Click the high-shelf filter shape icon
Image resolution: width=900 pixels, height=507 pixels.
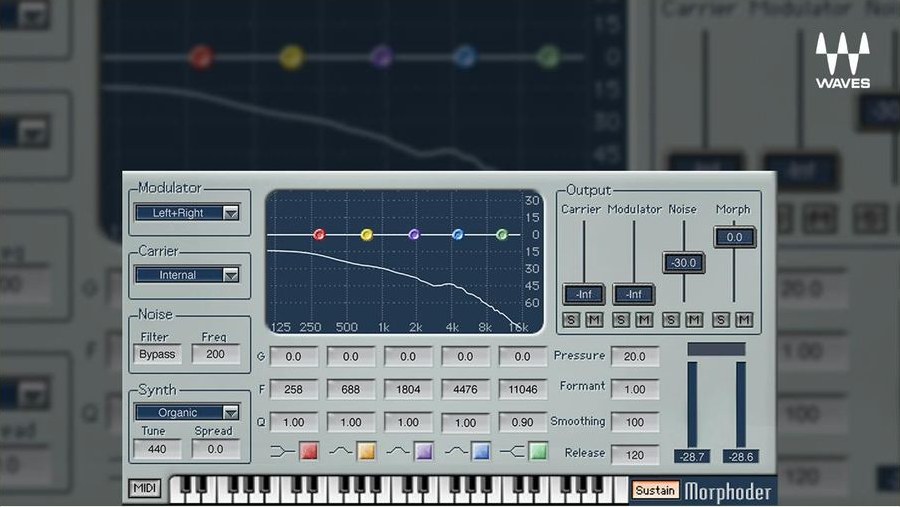(512, 452)
